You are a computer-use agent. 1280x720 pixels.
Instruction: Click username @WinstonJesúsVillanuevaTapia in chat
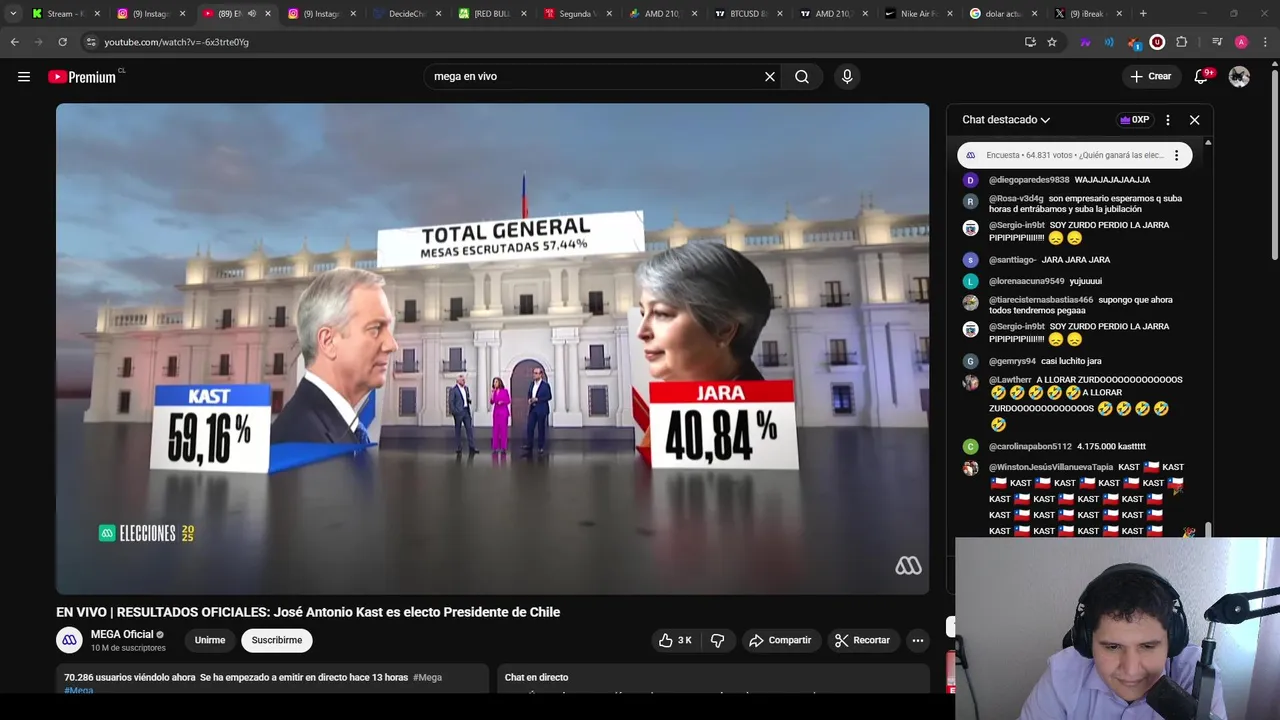click(x=1051, y=467)
